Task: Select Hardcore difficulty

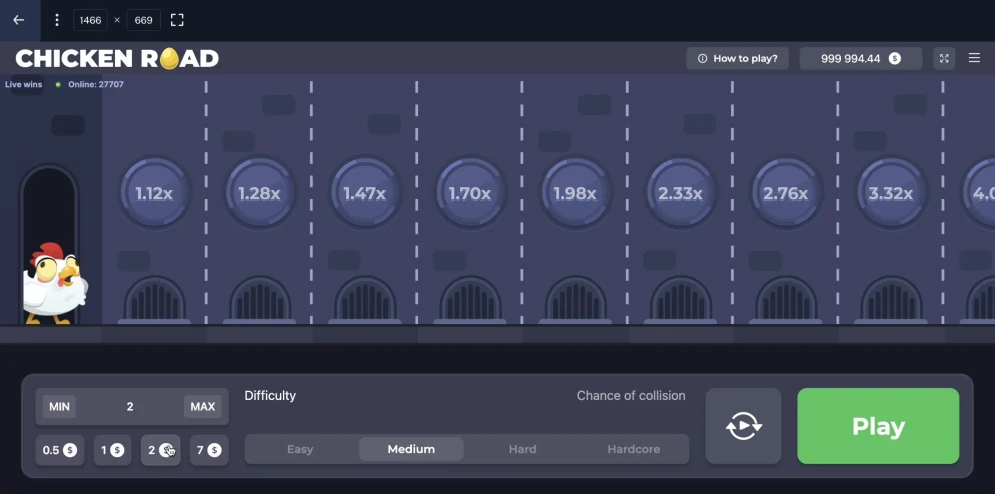Action: [x=633, y=449]
